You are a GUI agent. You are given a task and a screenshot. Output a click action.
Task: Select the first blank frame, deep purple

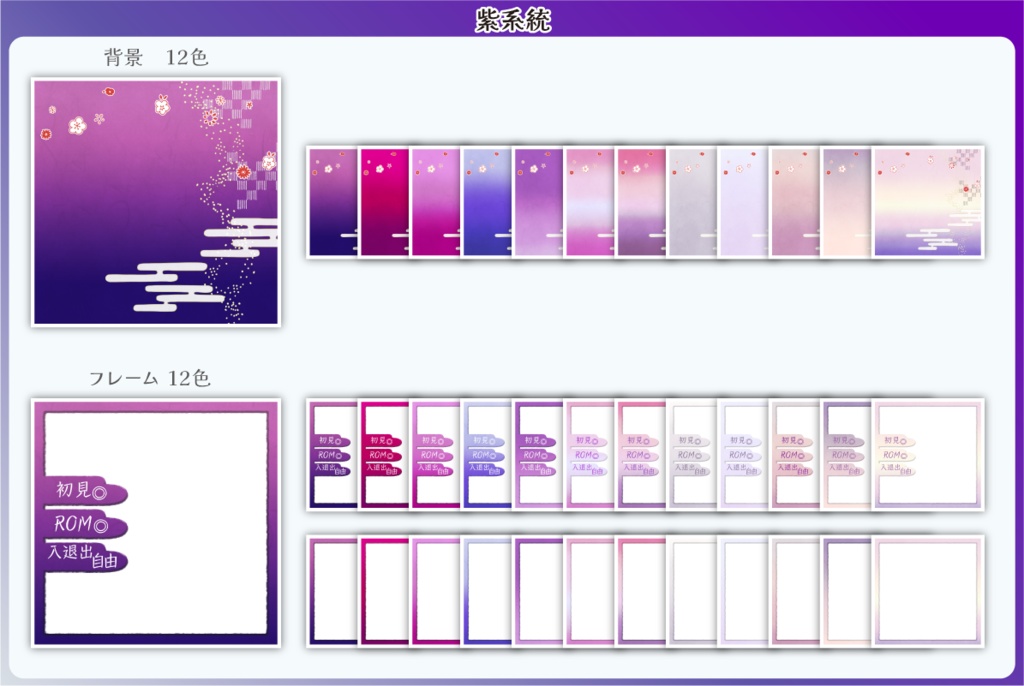pos(332,591)
